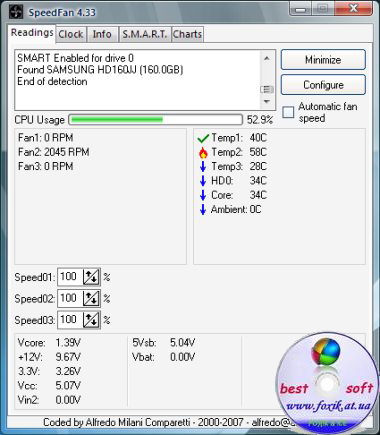Viewport: 380px width, 435px height.
Task: Click the blue down arrow beside Temp3
Action: click(x=203, y=166)
